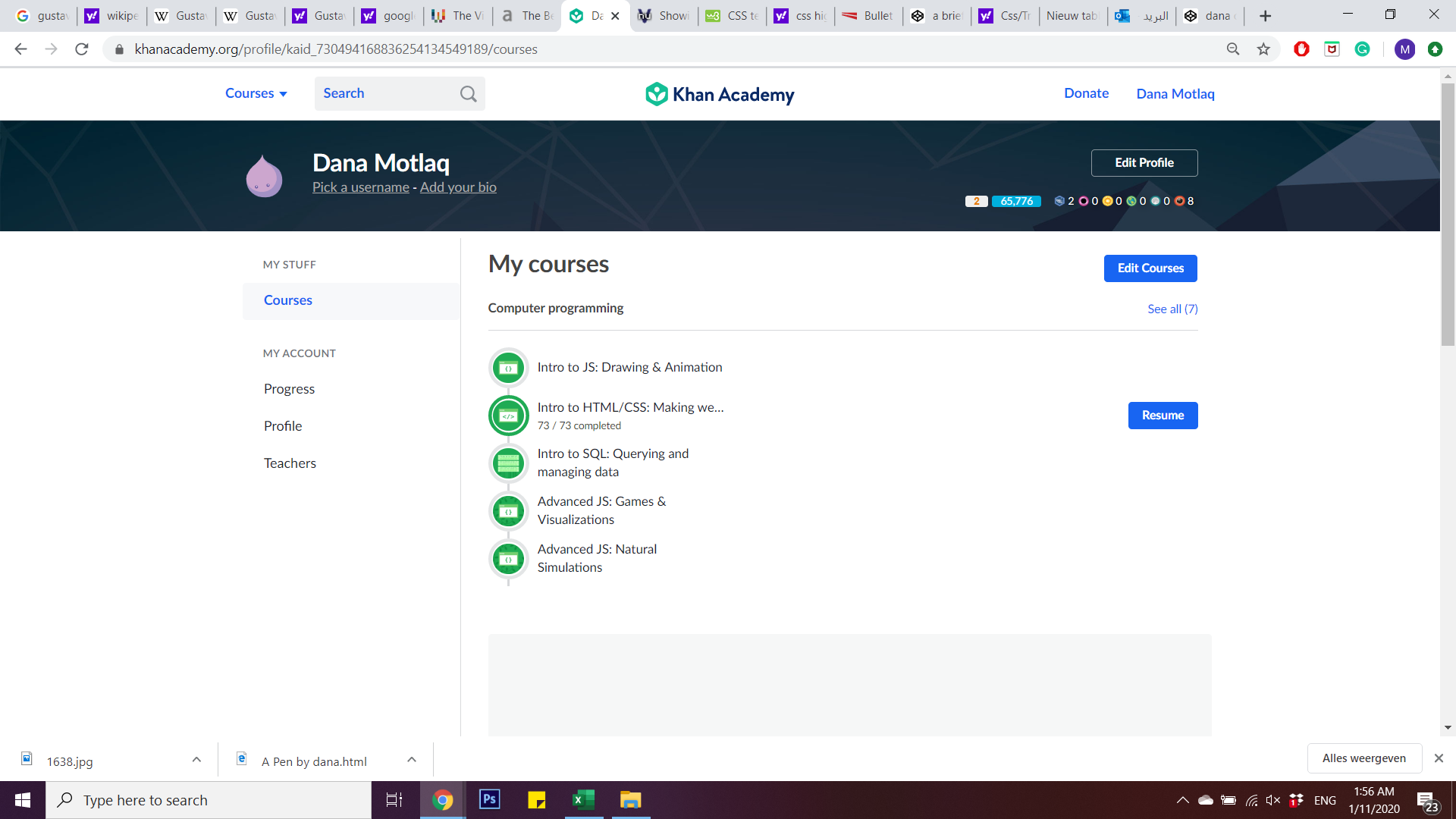The height and width of the screenshot is (819, 1456).
Task: Click the browser zoom magnifier icon
Action: pos(1233,49)
